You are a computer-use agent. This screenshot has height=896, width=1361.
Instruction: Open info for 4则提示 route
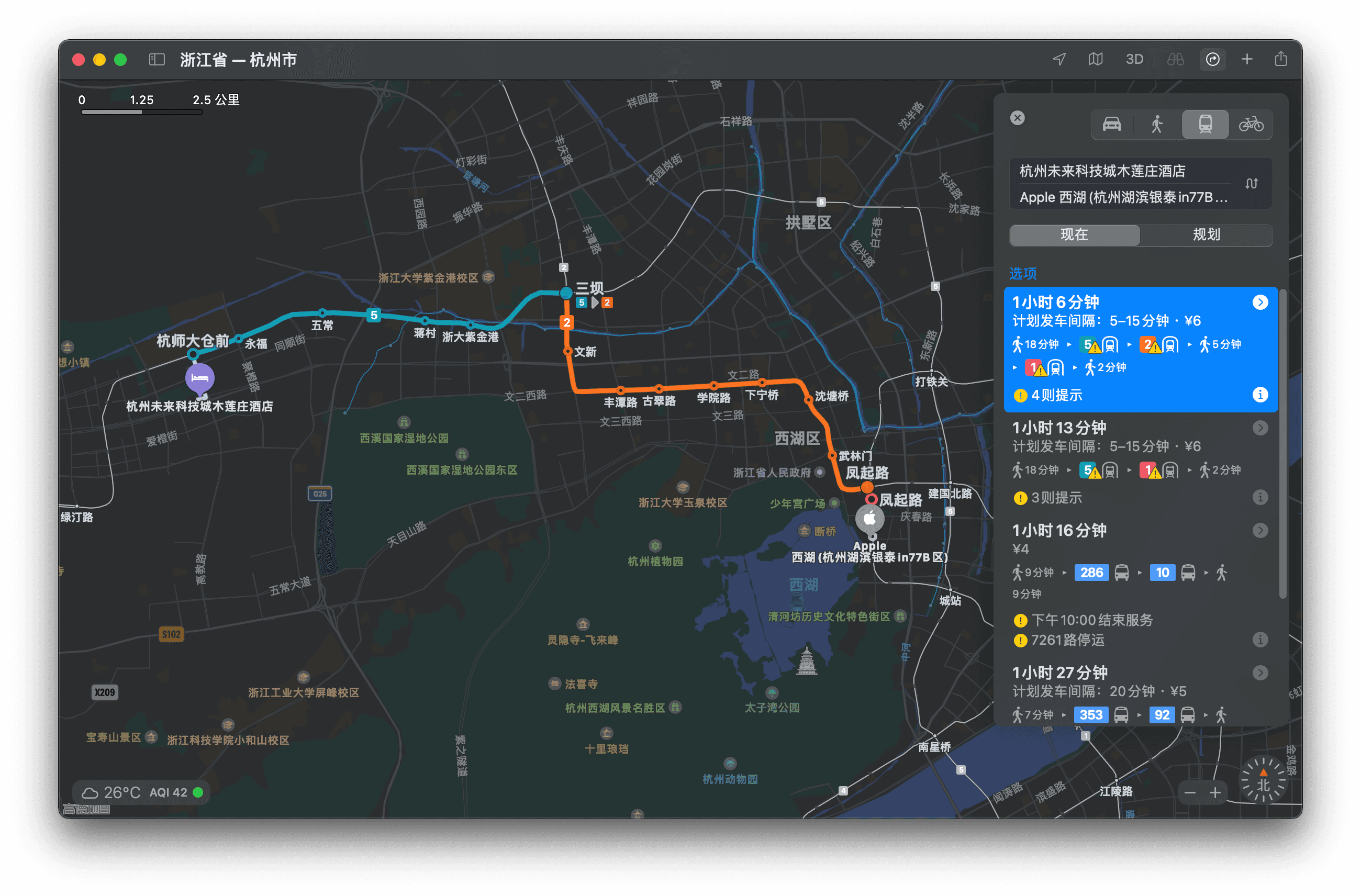coord(1260,395)
